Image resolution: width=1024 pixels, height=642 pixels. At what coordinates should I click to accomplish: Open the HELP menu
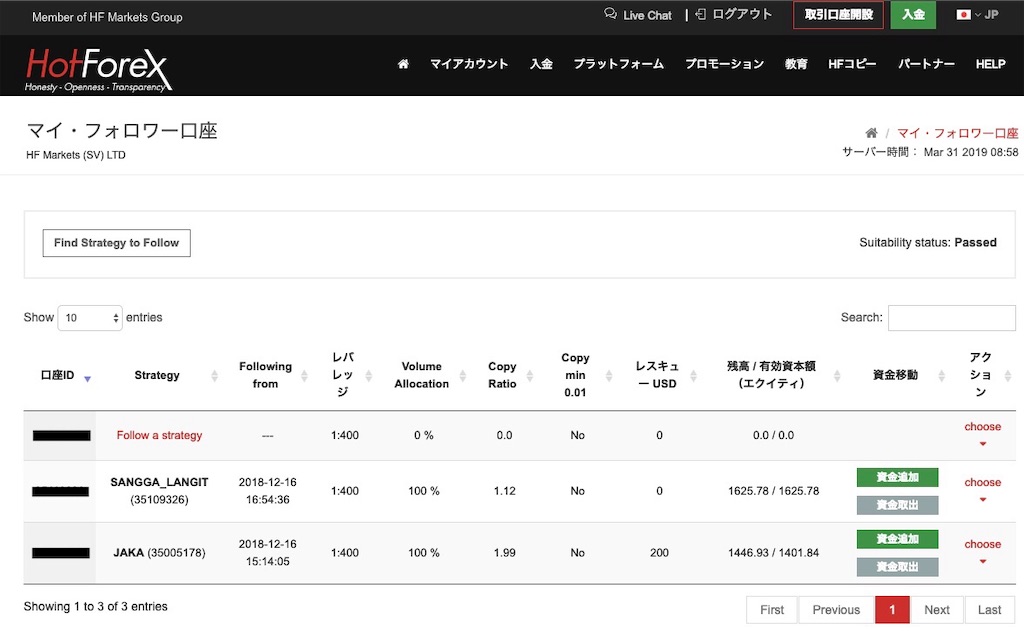(x=991, y=64)
